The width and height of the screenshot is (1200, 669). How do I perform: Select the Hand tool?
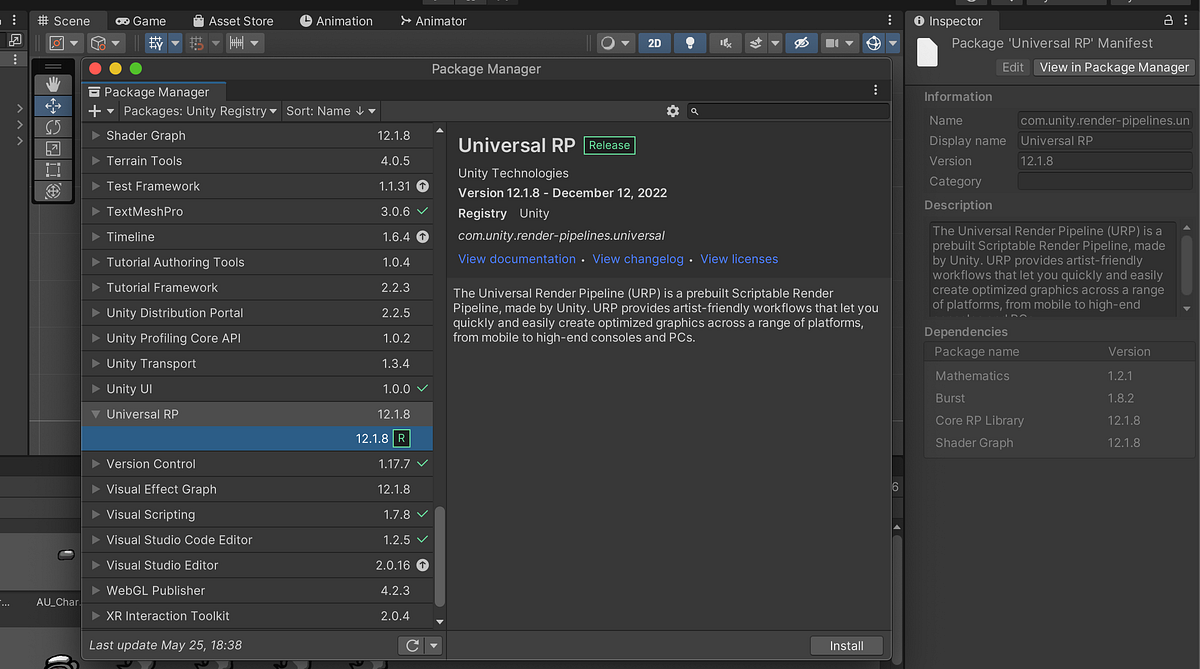[x=53, y=84]
